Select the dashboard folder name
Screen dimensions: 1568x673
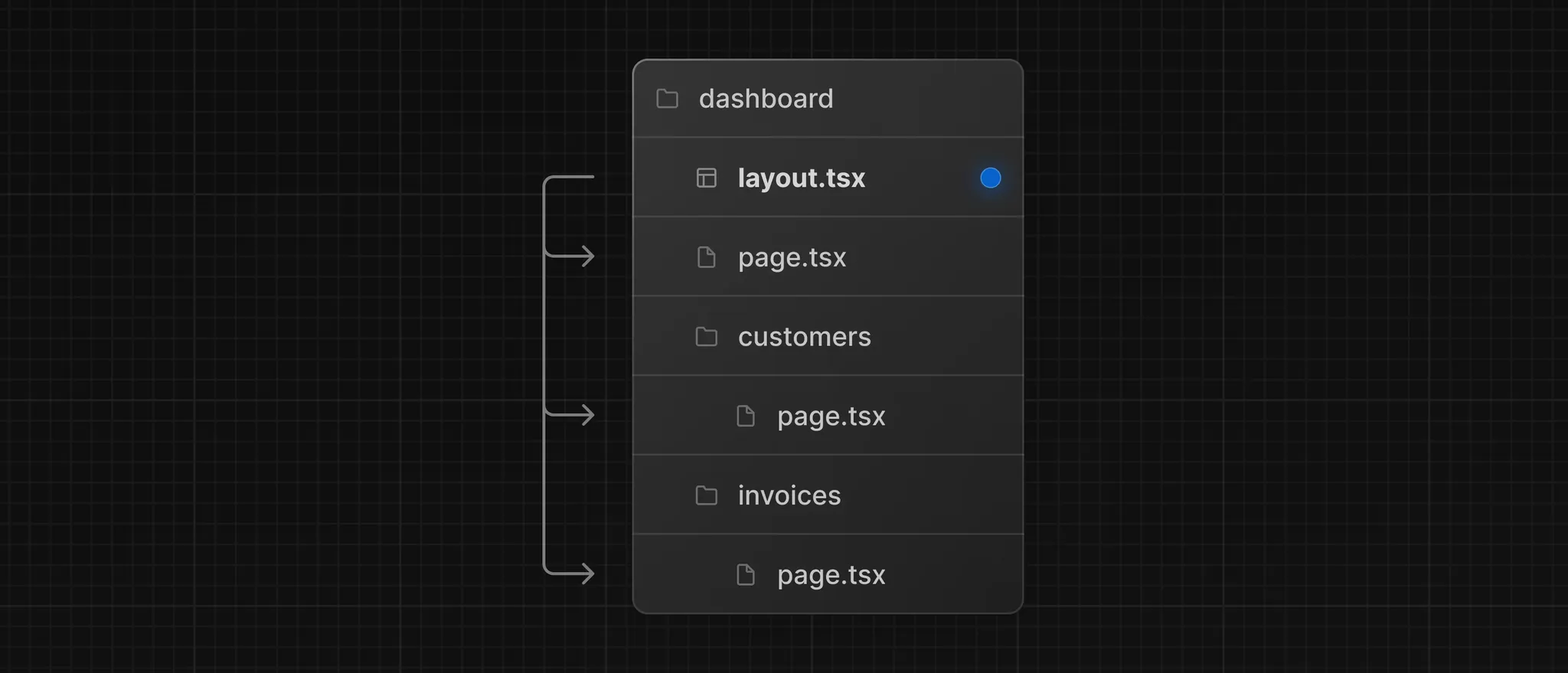(766, 99)
